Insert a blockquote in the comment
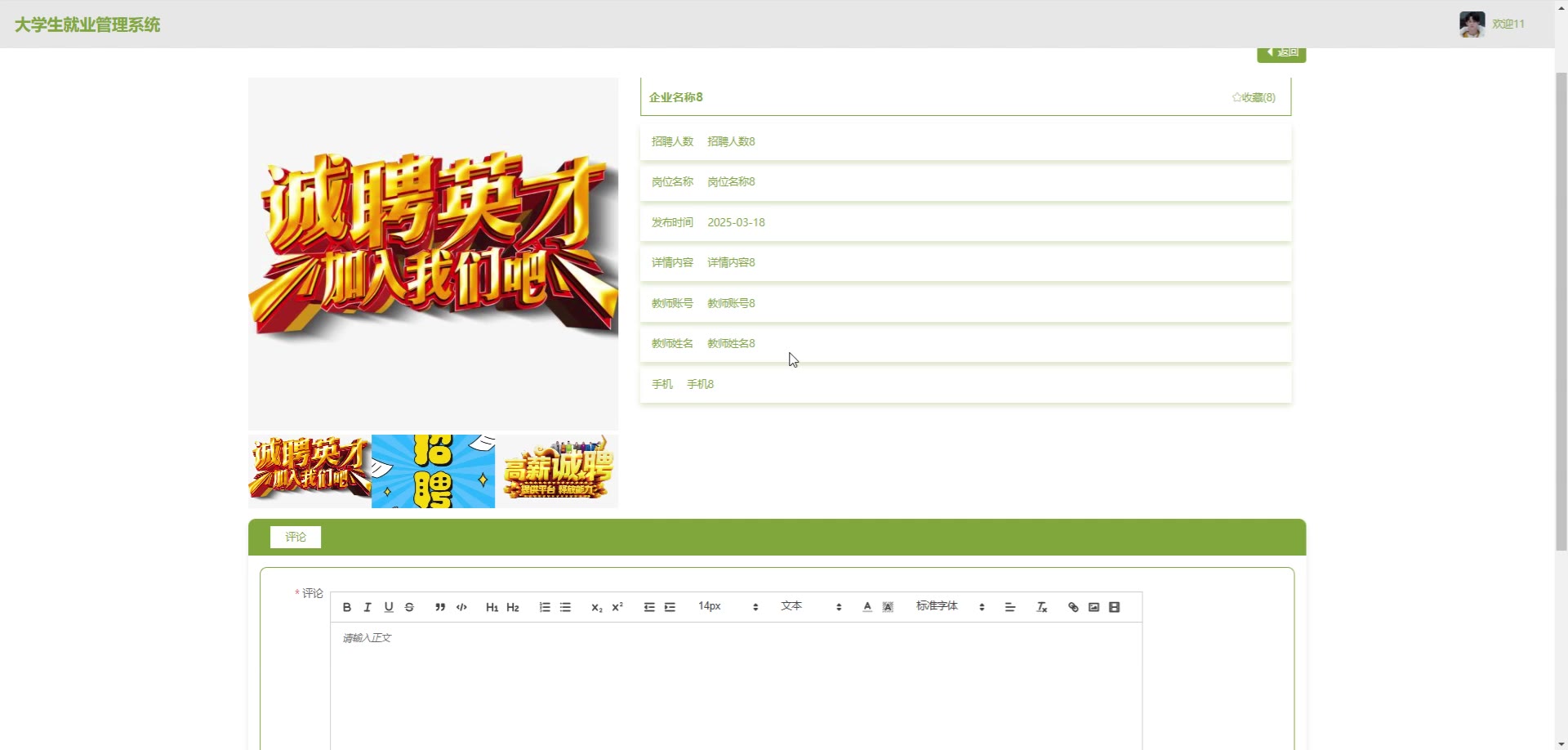Viewport: 1568px width, 750px height. click(440, 607)
